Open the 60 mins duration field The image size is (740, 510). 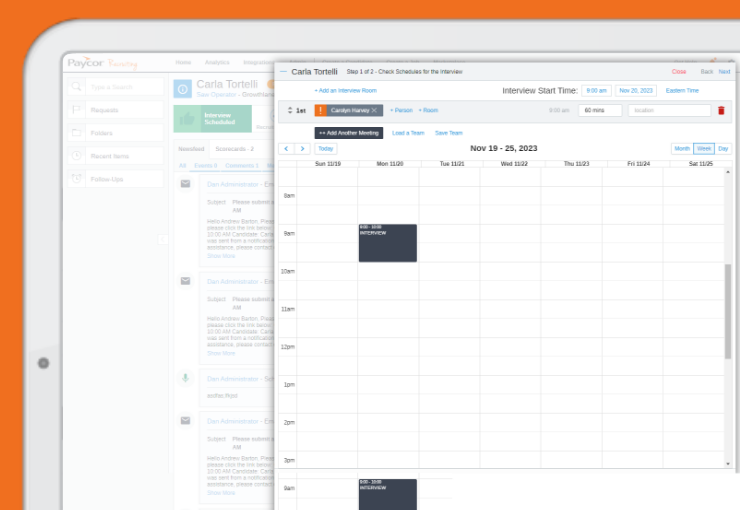pos(600,110)
